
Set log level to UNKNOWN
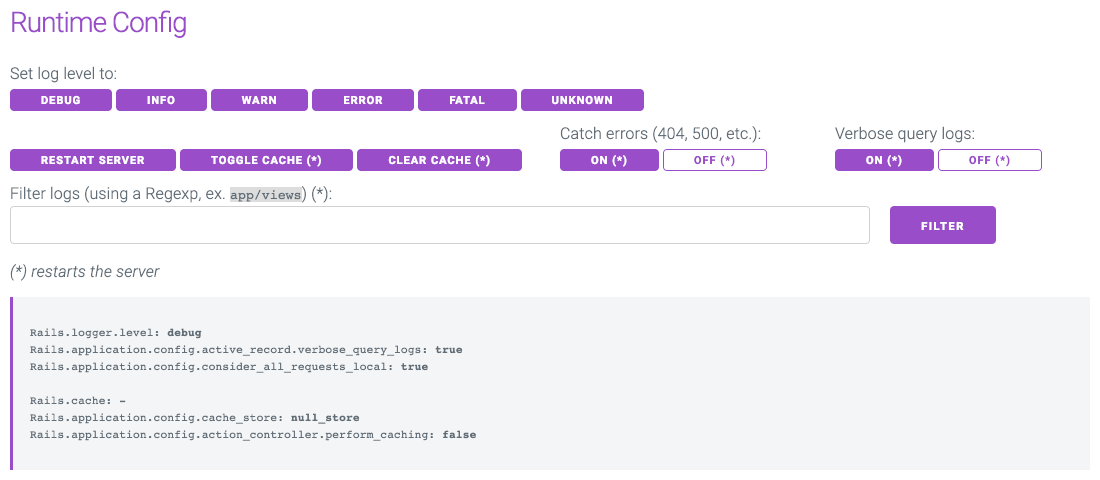point(582,100)
